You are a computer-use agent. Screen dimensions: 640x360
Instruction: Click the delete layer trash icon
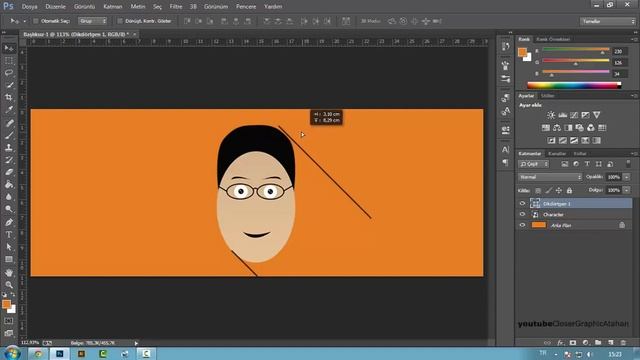tap(623, 342)
